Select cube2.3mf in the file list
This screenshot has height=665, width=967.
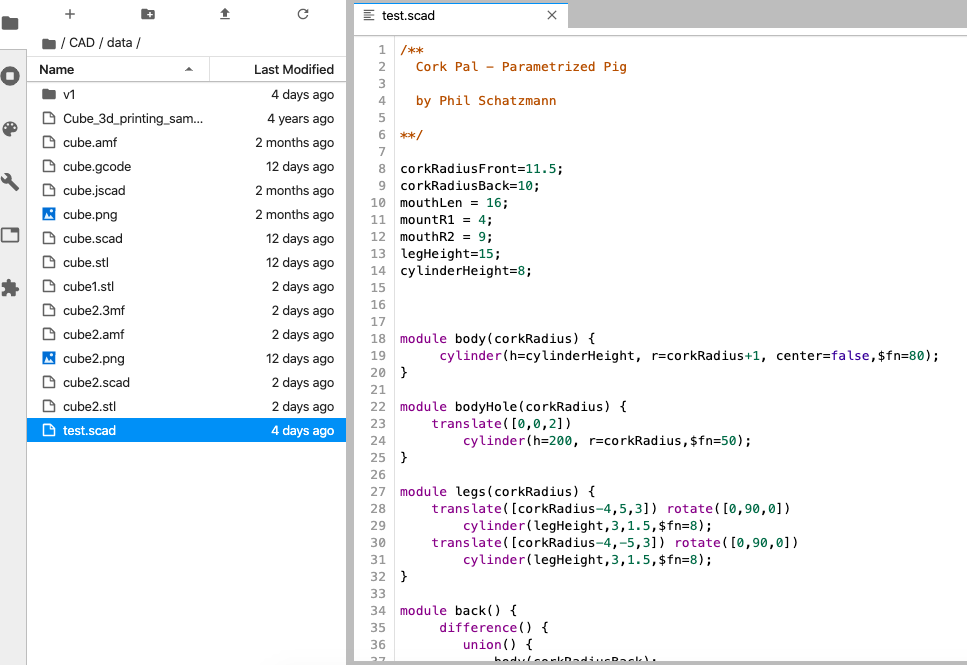click(186, 311)
